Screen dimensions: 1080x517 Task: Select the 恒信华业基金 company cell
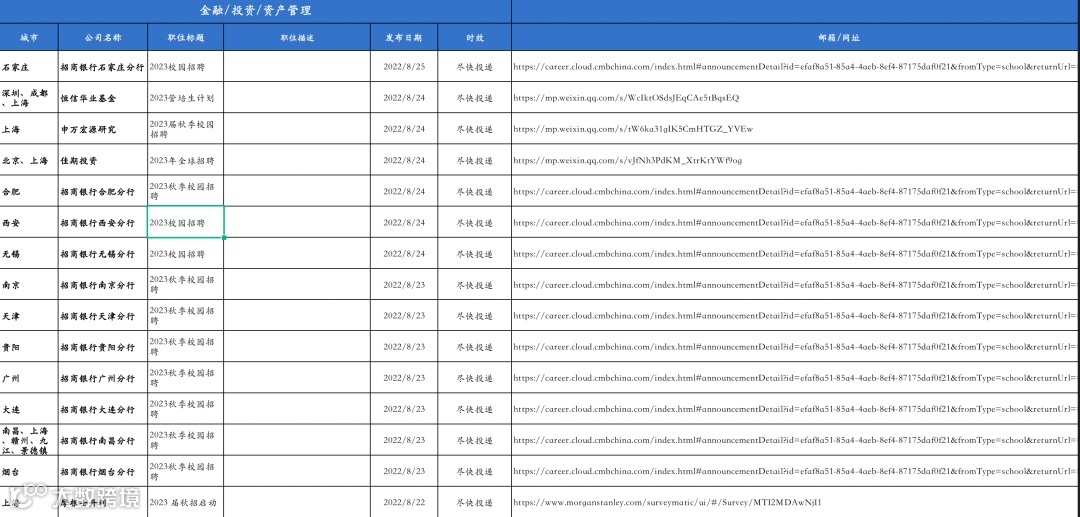(103, 98)
